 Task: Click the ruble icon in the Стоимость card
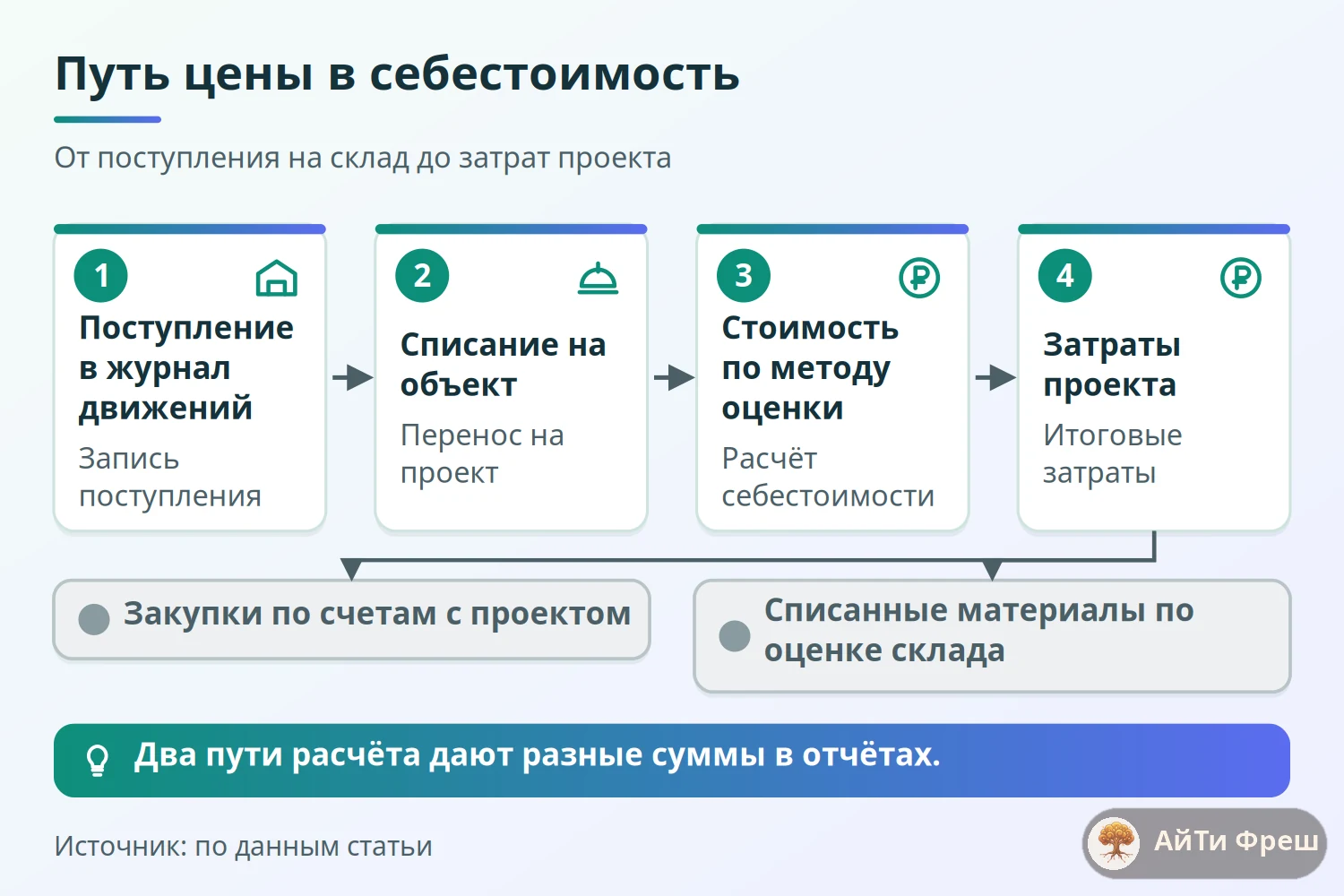[919, 278]
